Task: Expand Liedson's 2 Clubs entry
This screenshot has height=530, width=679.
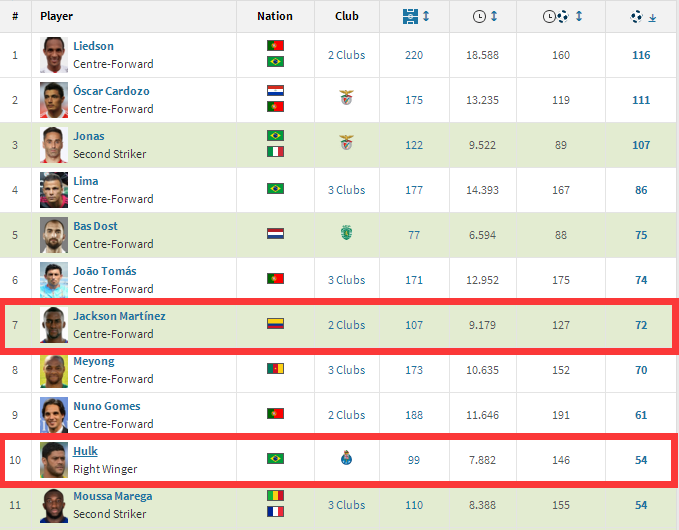Action: (346, 54)
